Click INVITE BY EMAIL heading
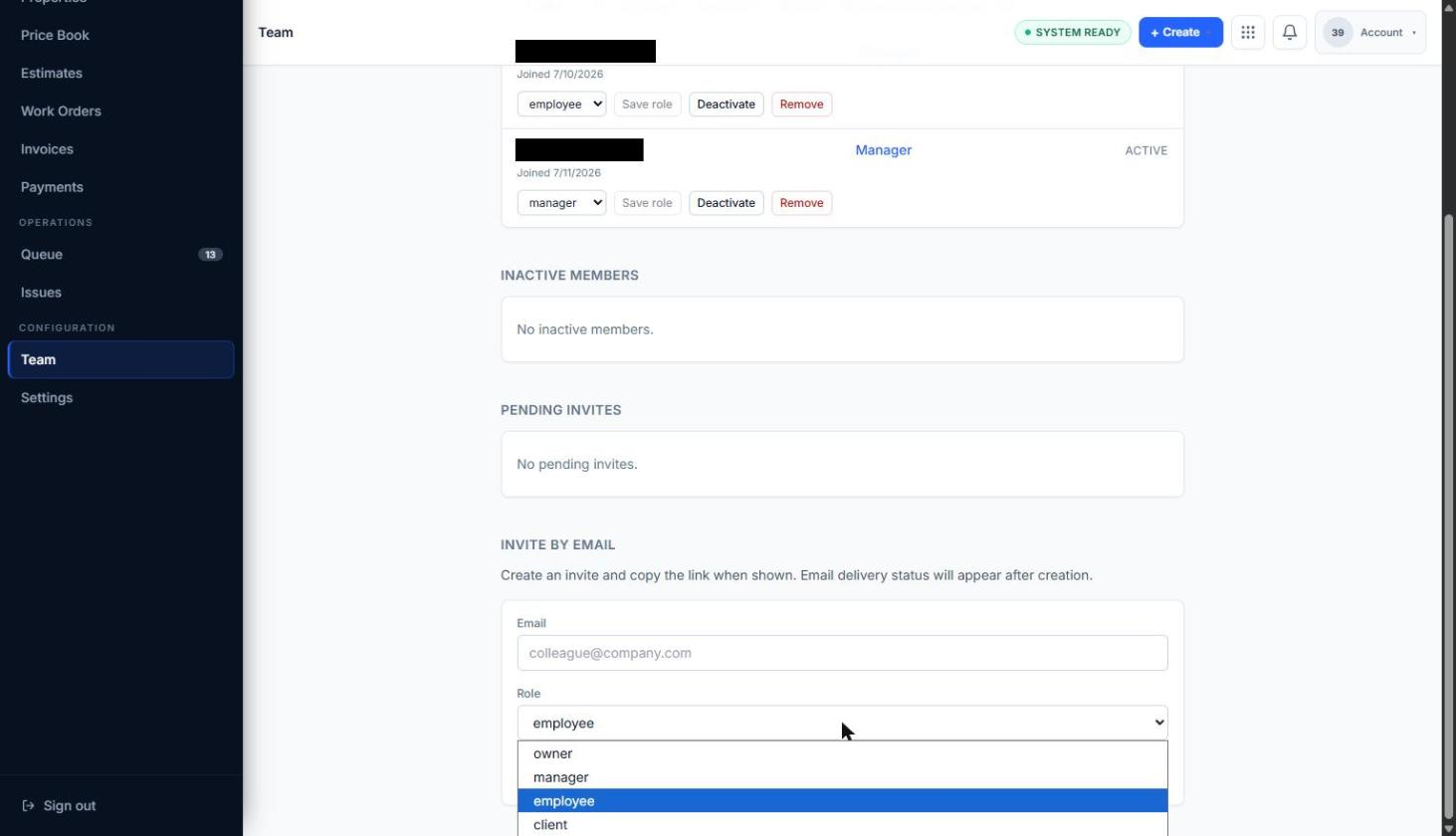Screen dimensions: 1456x836 [x=558, y=545]
